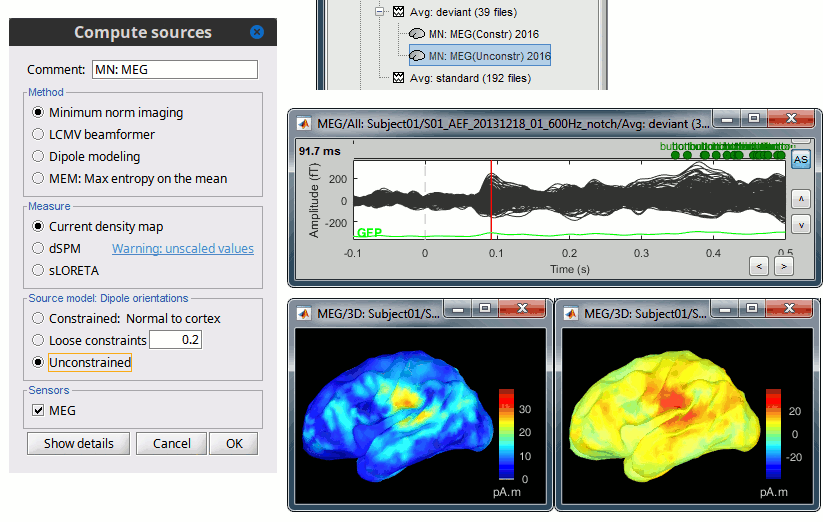Click the AS autoscale button
This screenshot has height=522, width=823.
click(800, 159)
